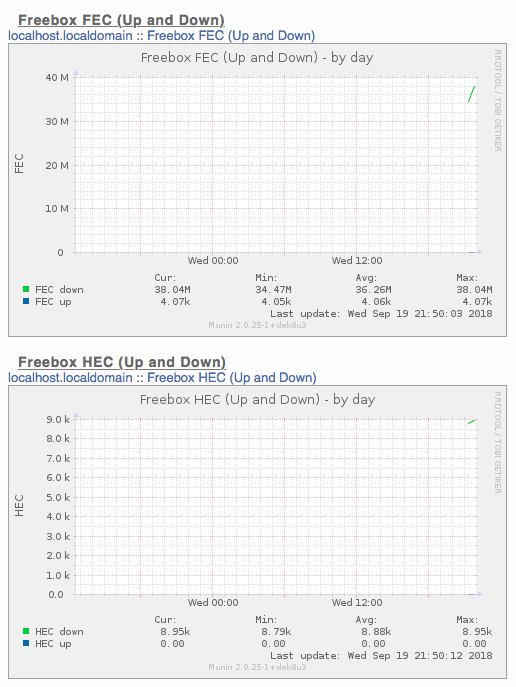Click the Wed 12:00 label under FEC graph
516x687 pixels.
click(x=357, y=261)
